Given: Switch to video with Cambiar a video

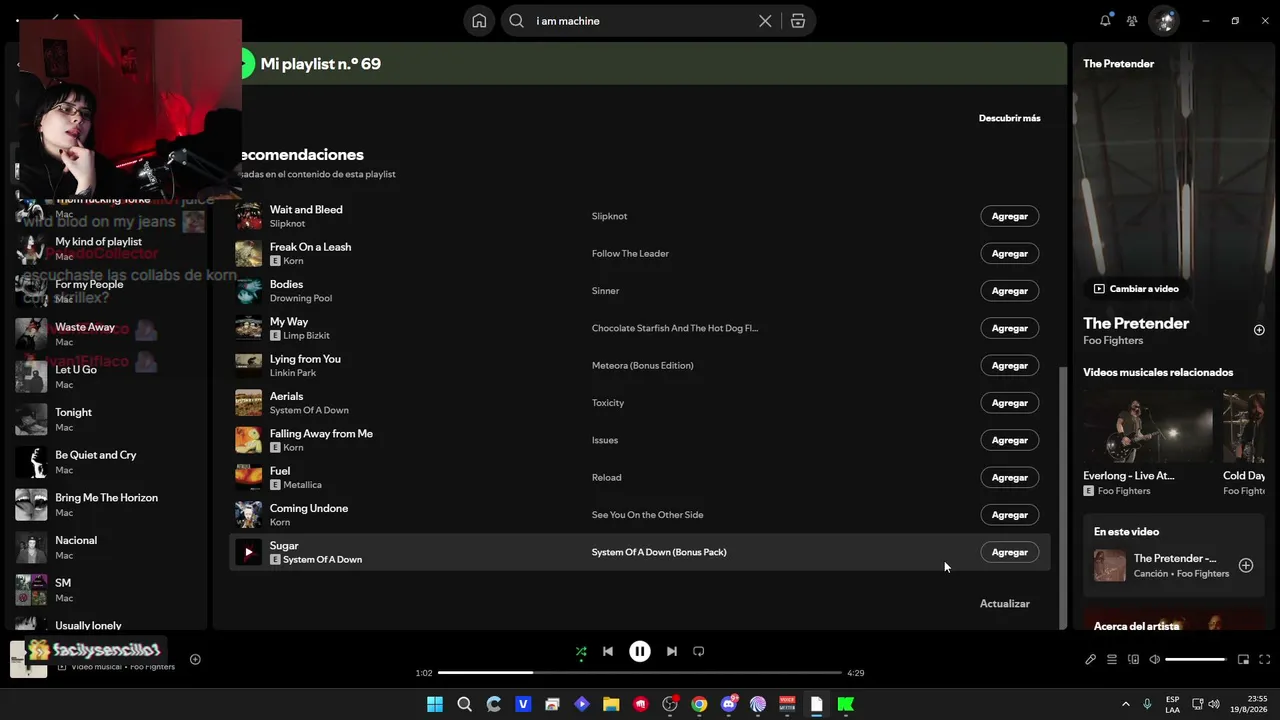Looking at the screenshot, I should pos(1136,289).
